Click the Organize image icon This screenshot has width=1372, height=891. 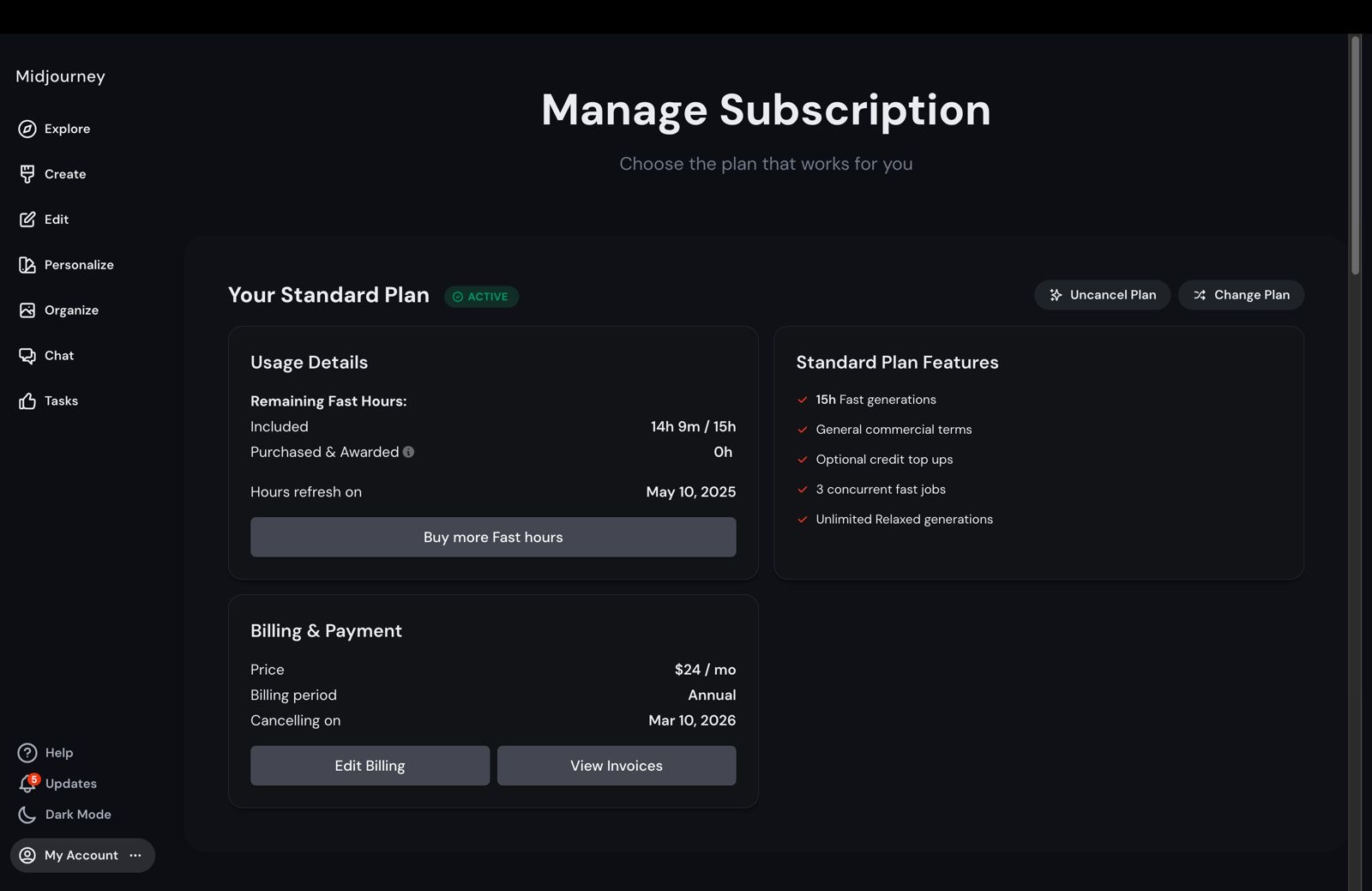click(x=27, y=310)
